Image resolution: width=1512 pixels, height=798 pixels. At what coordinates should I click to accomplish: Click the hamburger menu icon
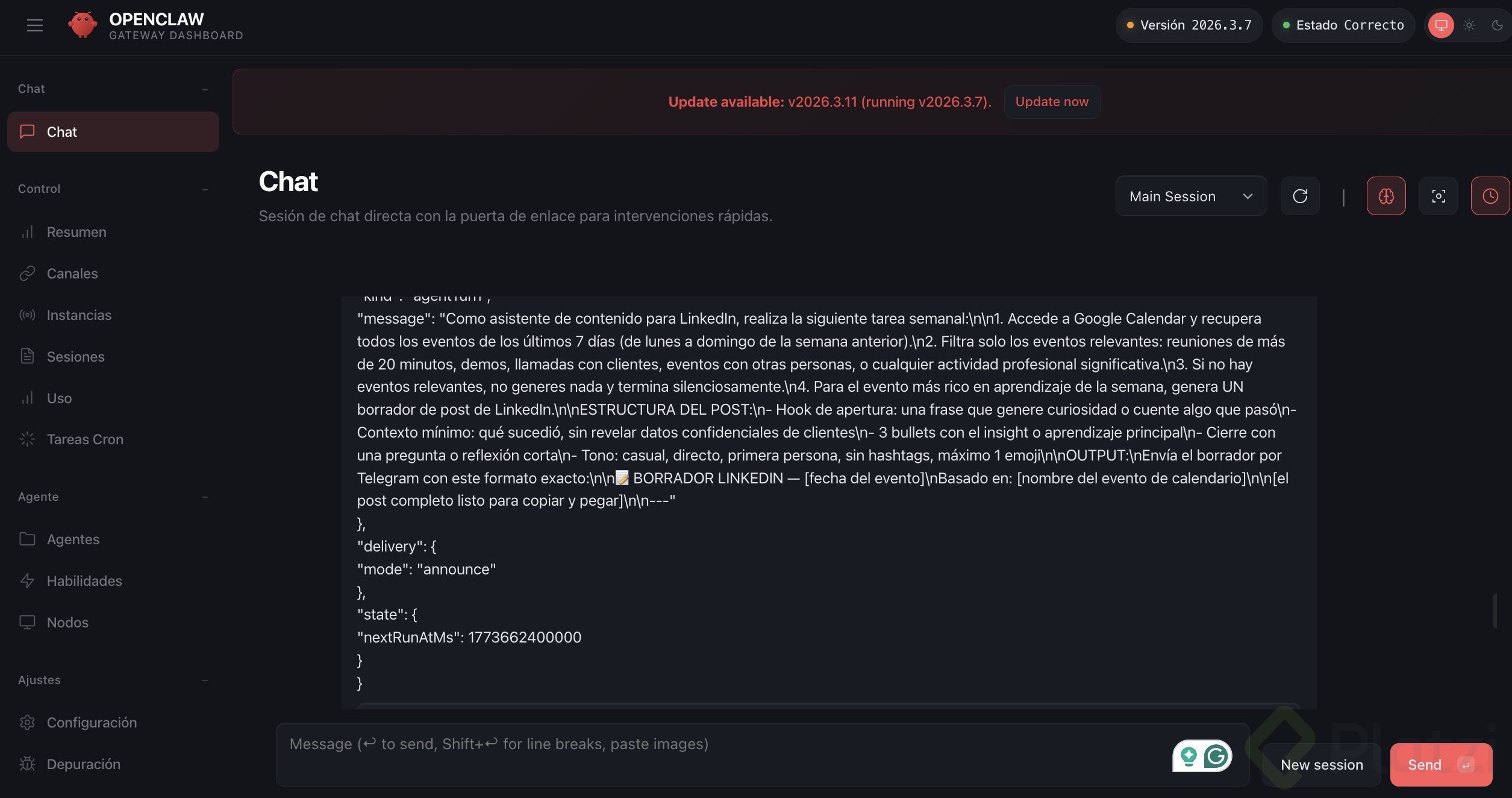tap(35, 25)
